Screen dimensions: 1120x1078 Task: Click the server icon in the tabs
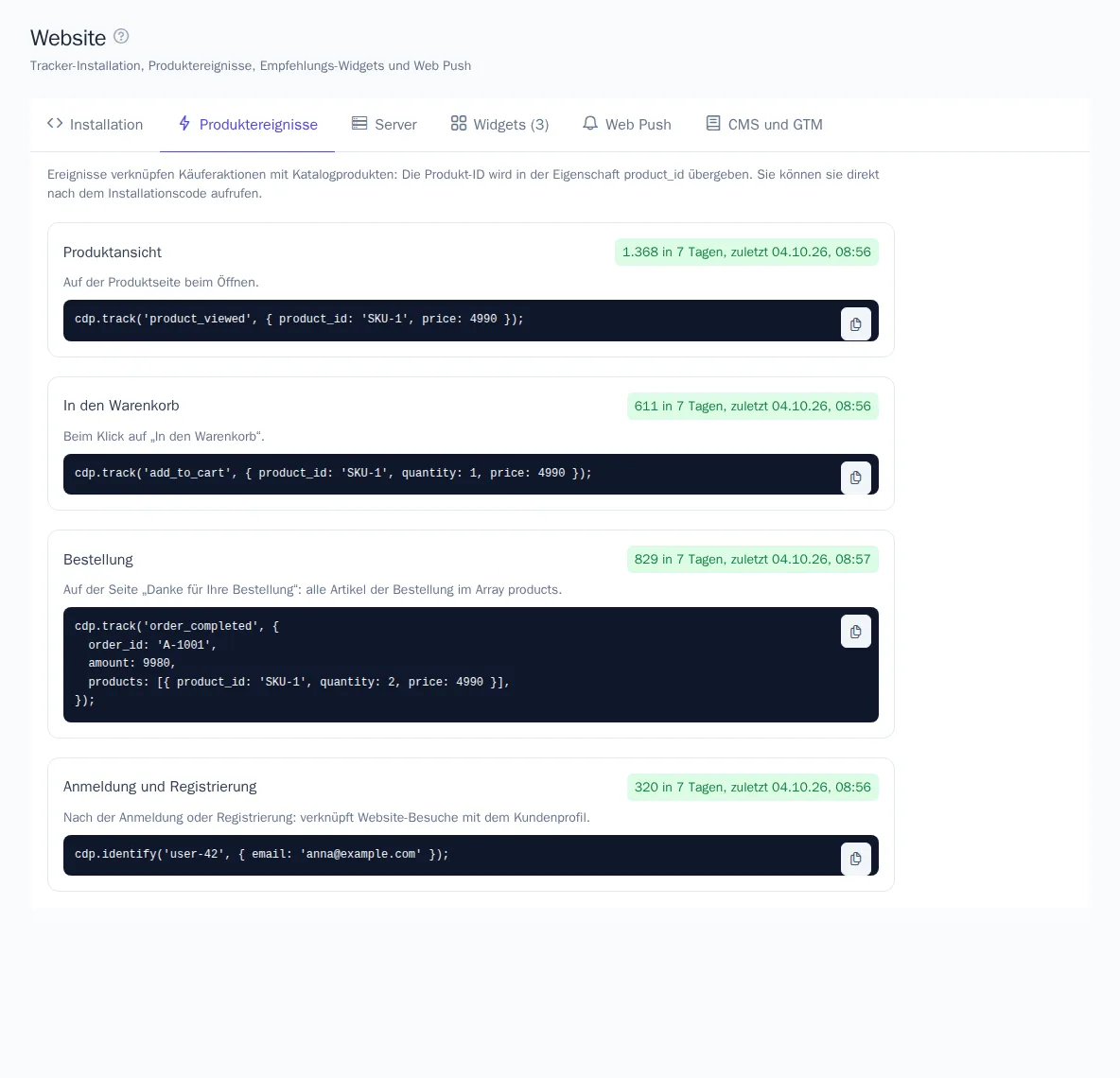359,124
